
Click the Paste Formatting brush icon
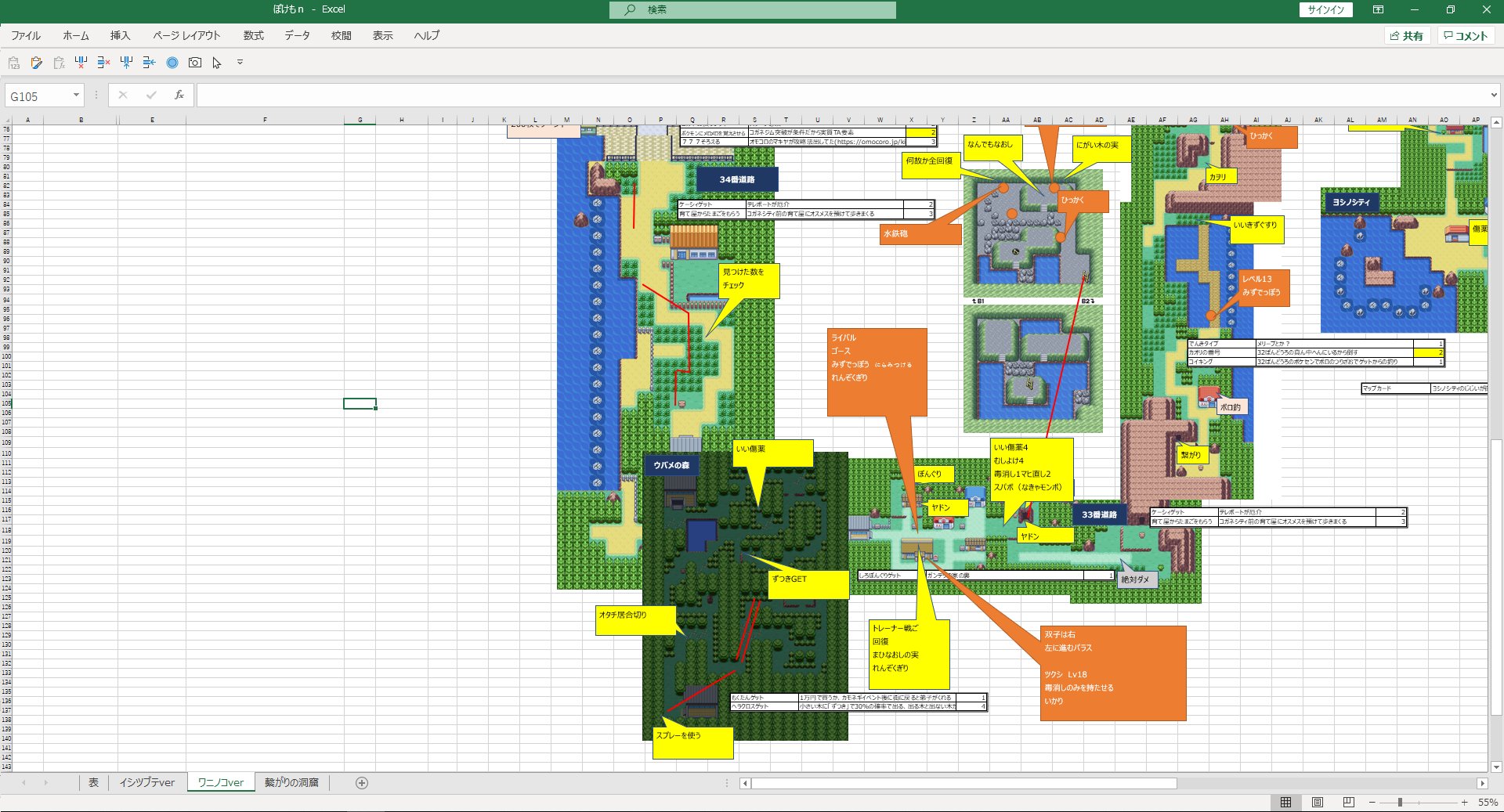tap(36, 63)
